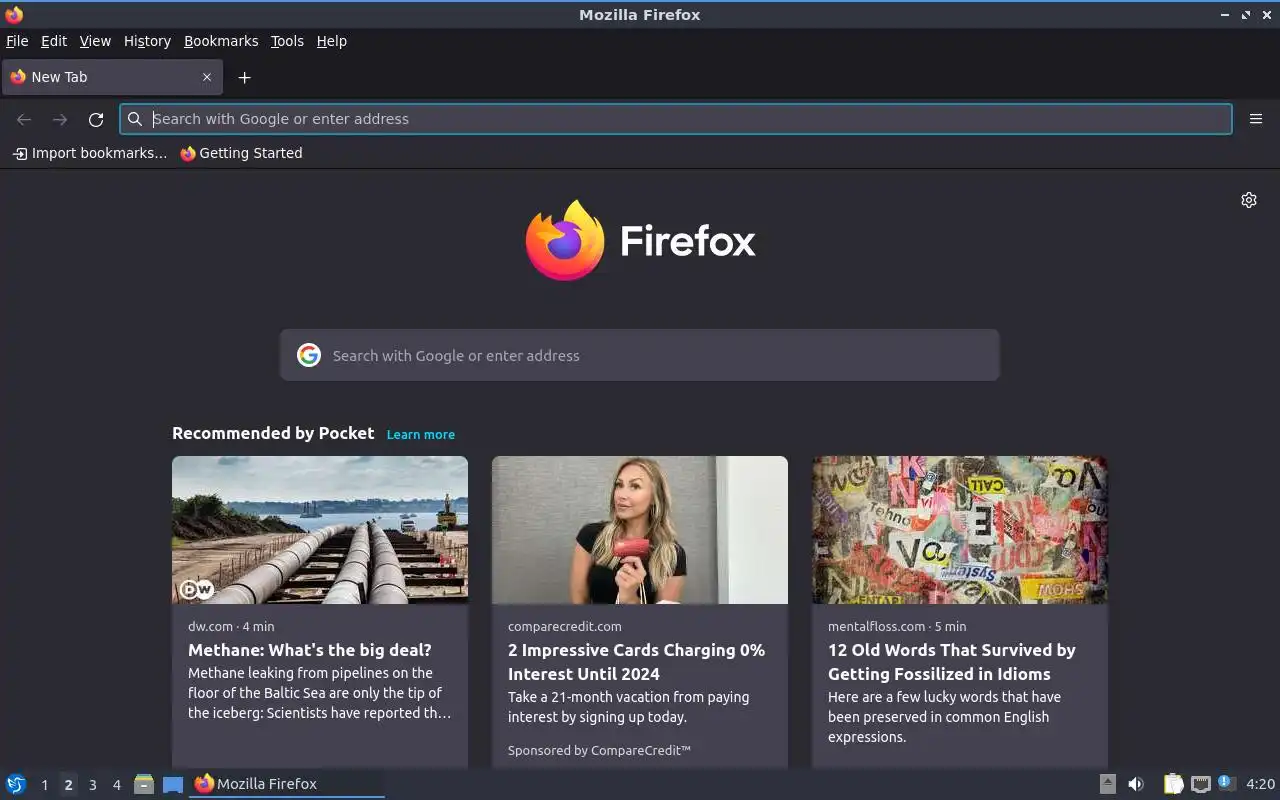Open the clipboard tray icon
1280x800 pixels.
click(1173, 784)
